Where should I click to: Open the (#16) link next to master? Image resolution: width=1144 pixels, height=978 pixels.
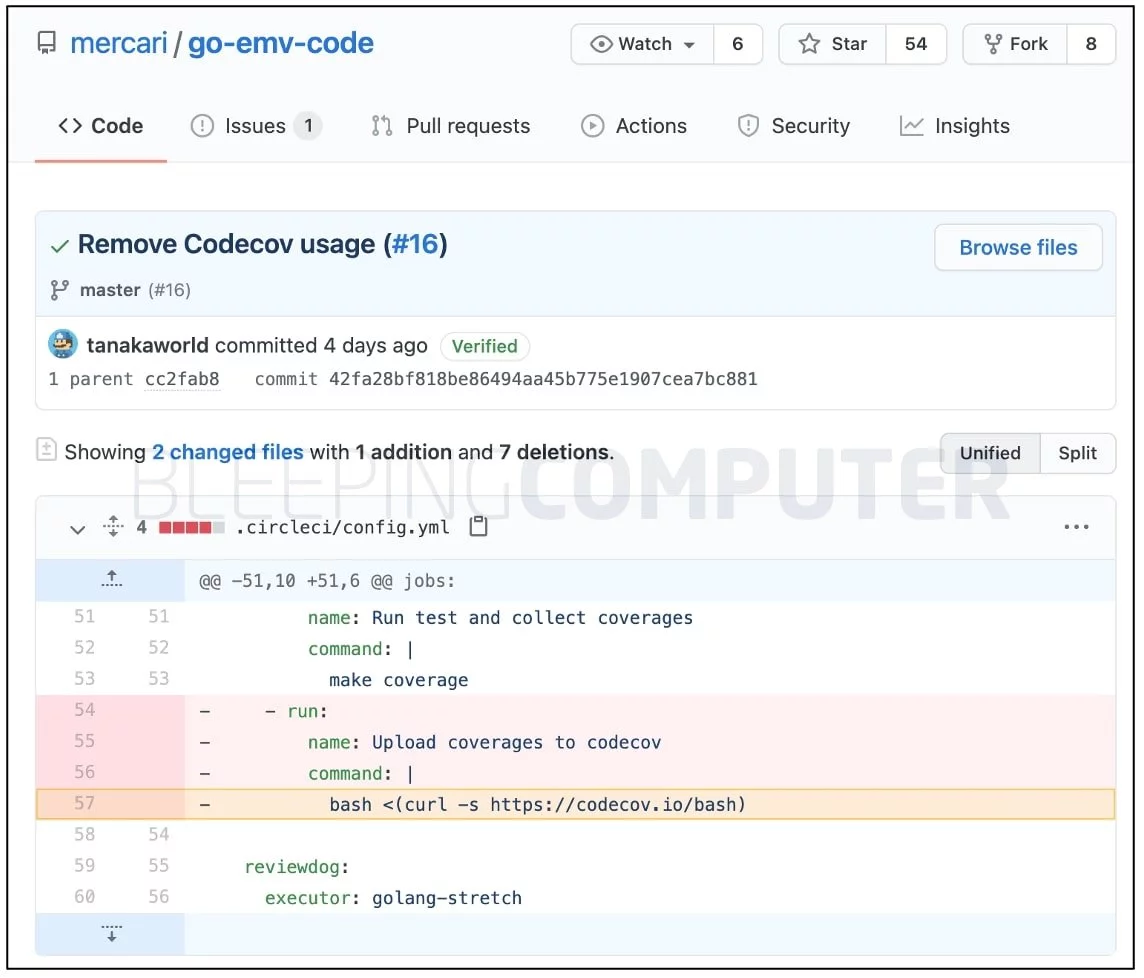(x=169, y=290)
